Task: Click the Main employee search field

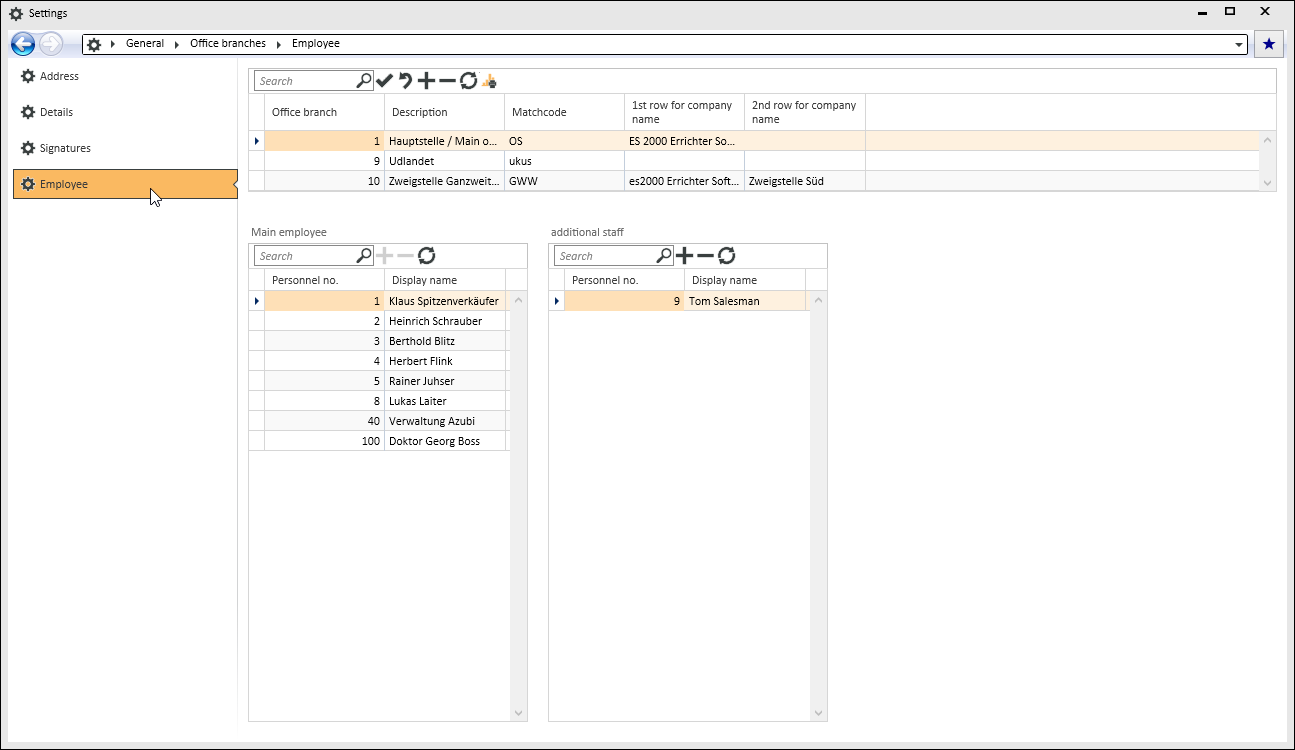Action: pyautogui.click(x=305, y=256)
